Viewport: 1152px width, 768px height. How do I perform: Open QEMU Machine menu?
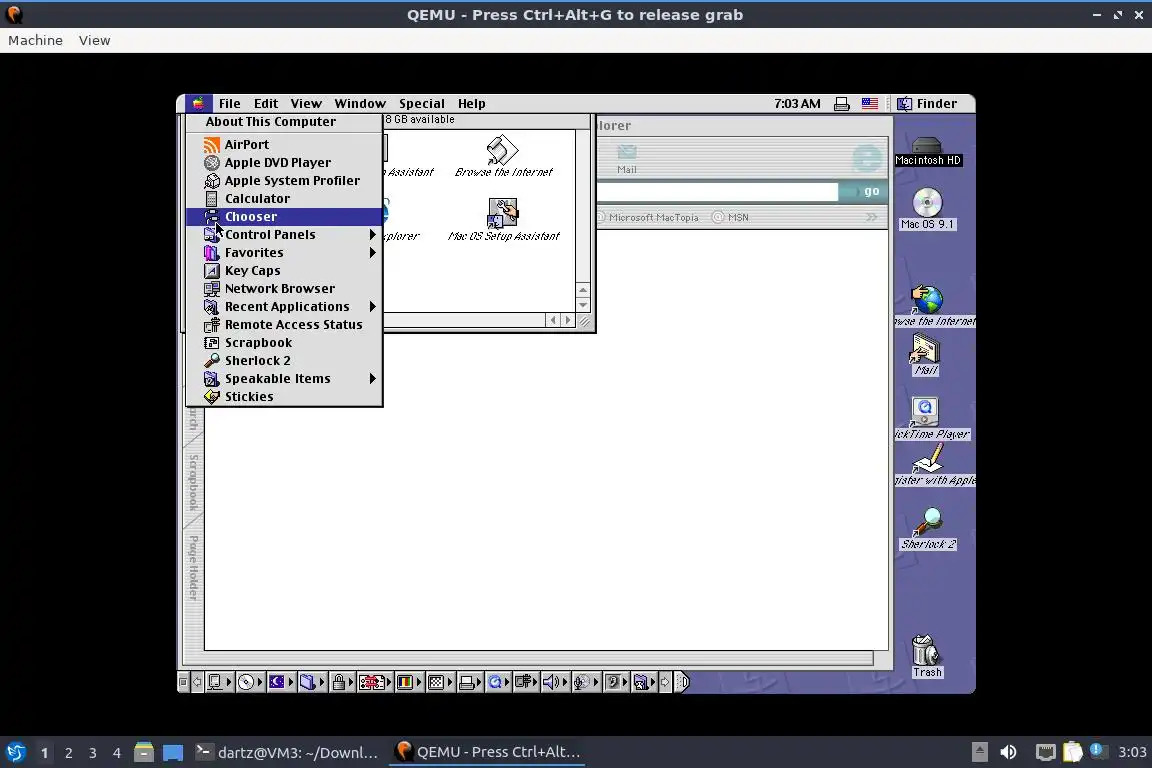(35, 40)
